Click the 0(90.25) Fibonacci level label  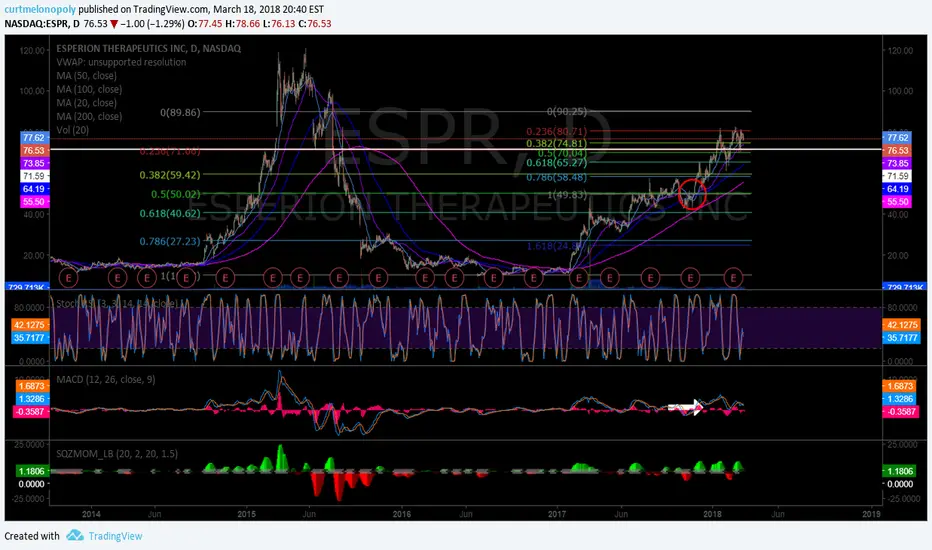pos(567,111)
